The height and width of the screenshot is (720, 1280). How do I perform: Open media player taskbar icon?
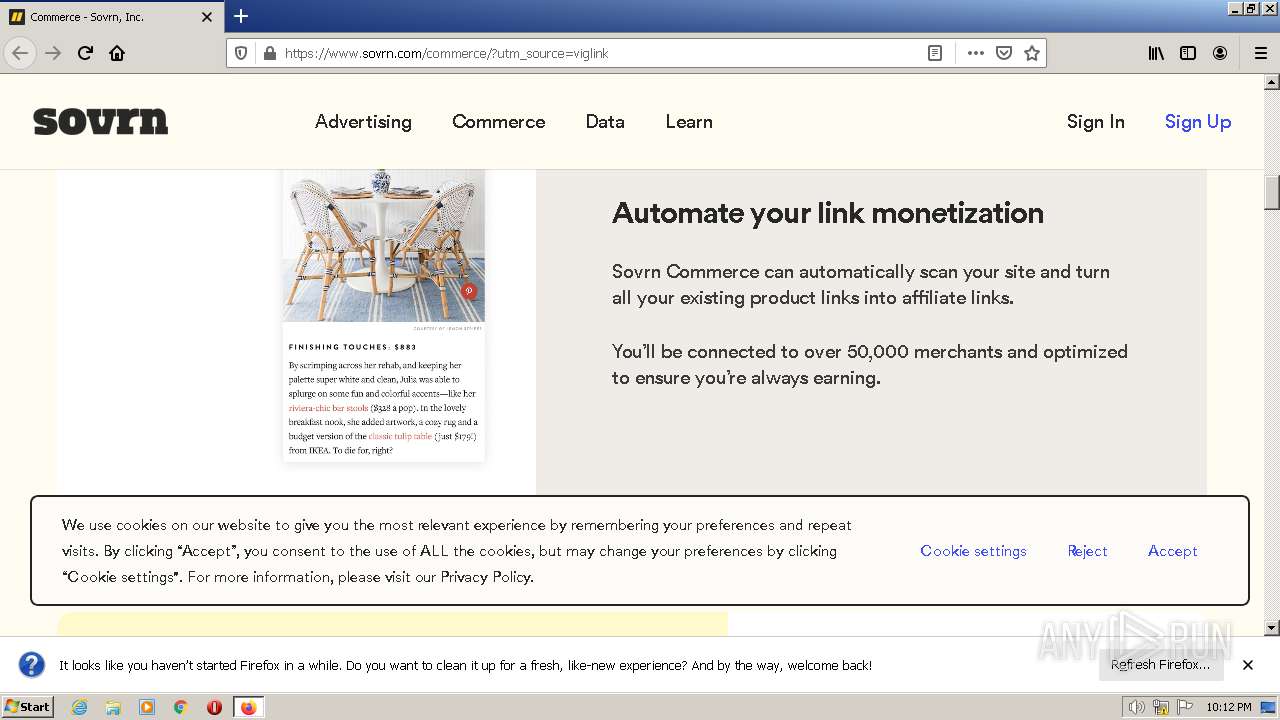147,707
